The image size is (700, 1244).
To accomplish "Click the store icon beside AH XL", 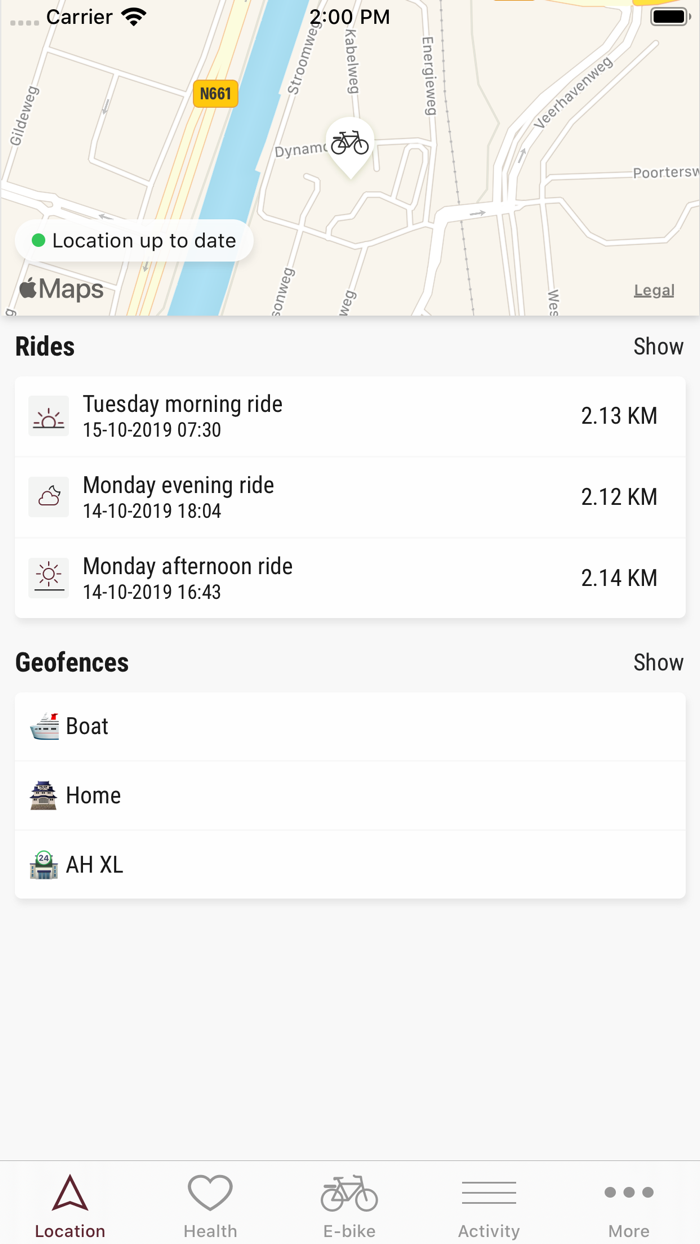I will 42,864.
